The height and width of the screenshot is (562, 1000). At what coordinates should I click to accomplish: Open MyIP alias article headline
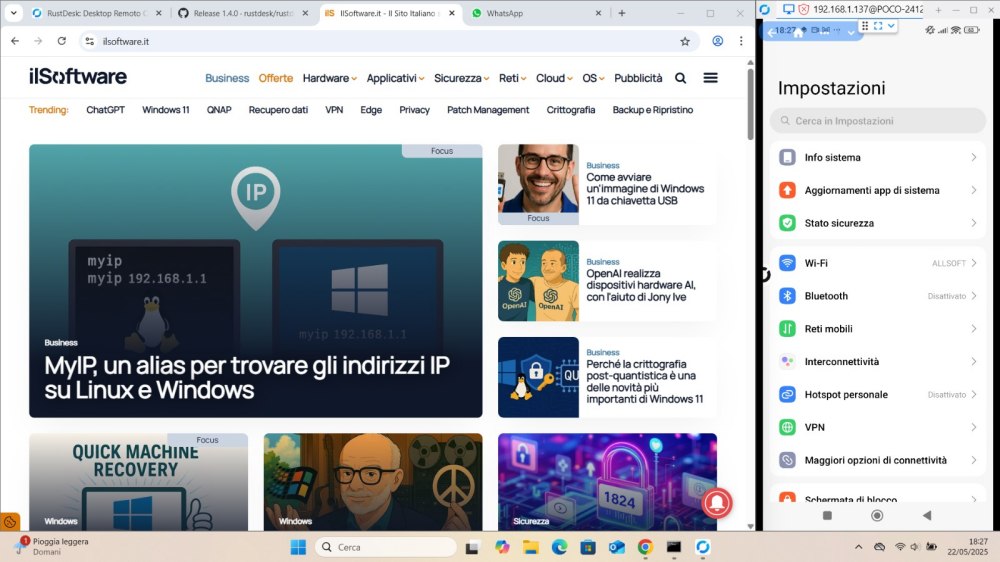(247, 377)
